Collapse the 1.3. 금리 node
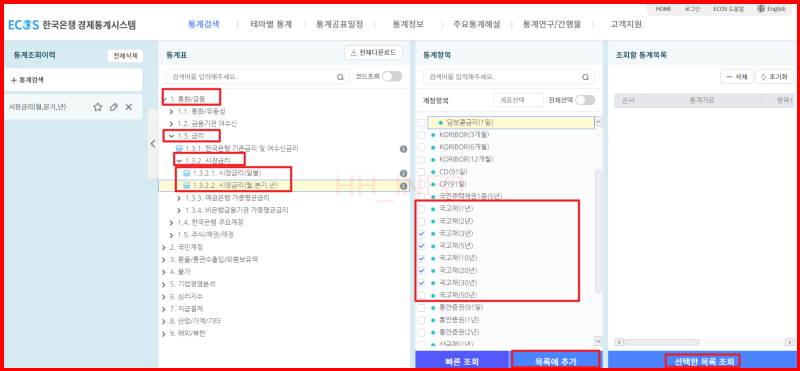 tap(172, 136)
